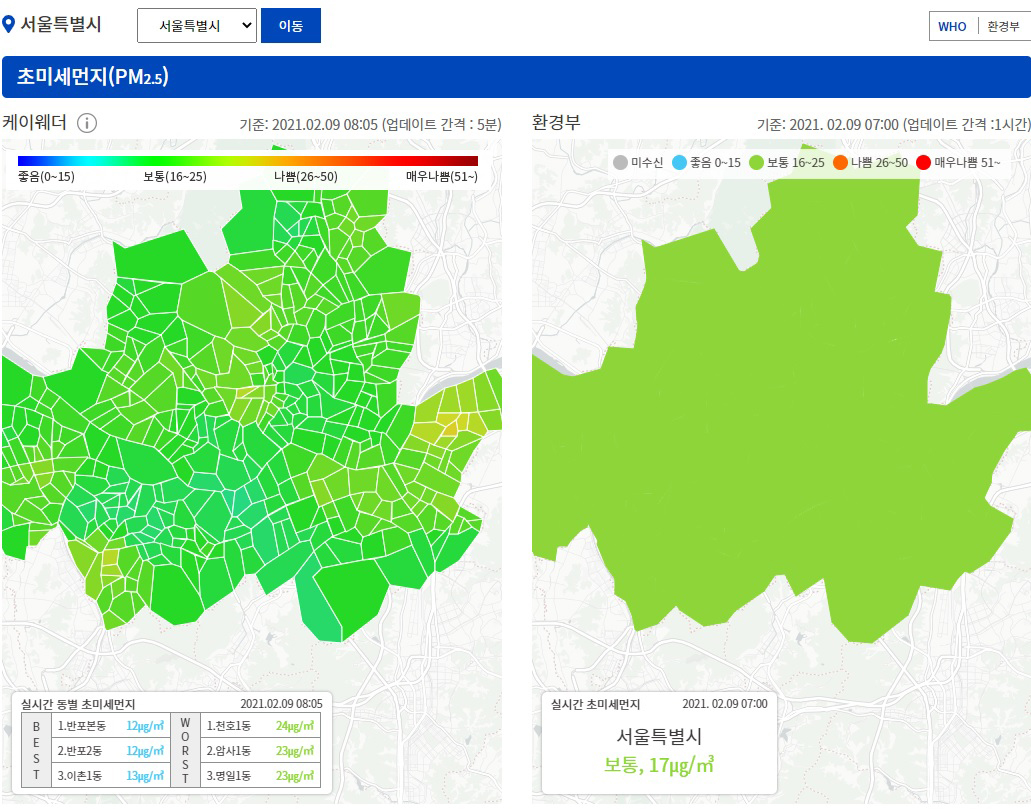The width and height of the screenshot is (1031, 809).
Task: Select 3.명일1동 in the WORST list
Action: point(231,776)
